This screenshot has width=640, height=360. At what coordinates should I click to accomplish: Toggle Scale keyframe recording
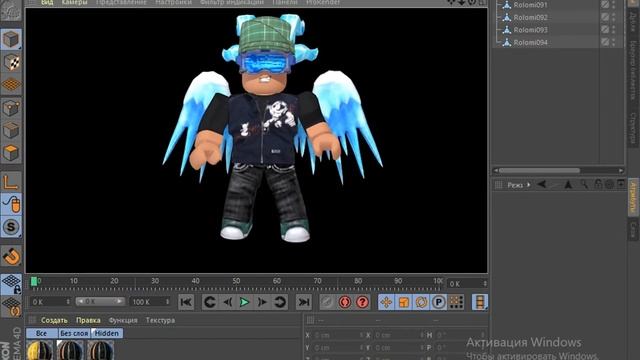coord(404,302)
